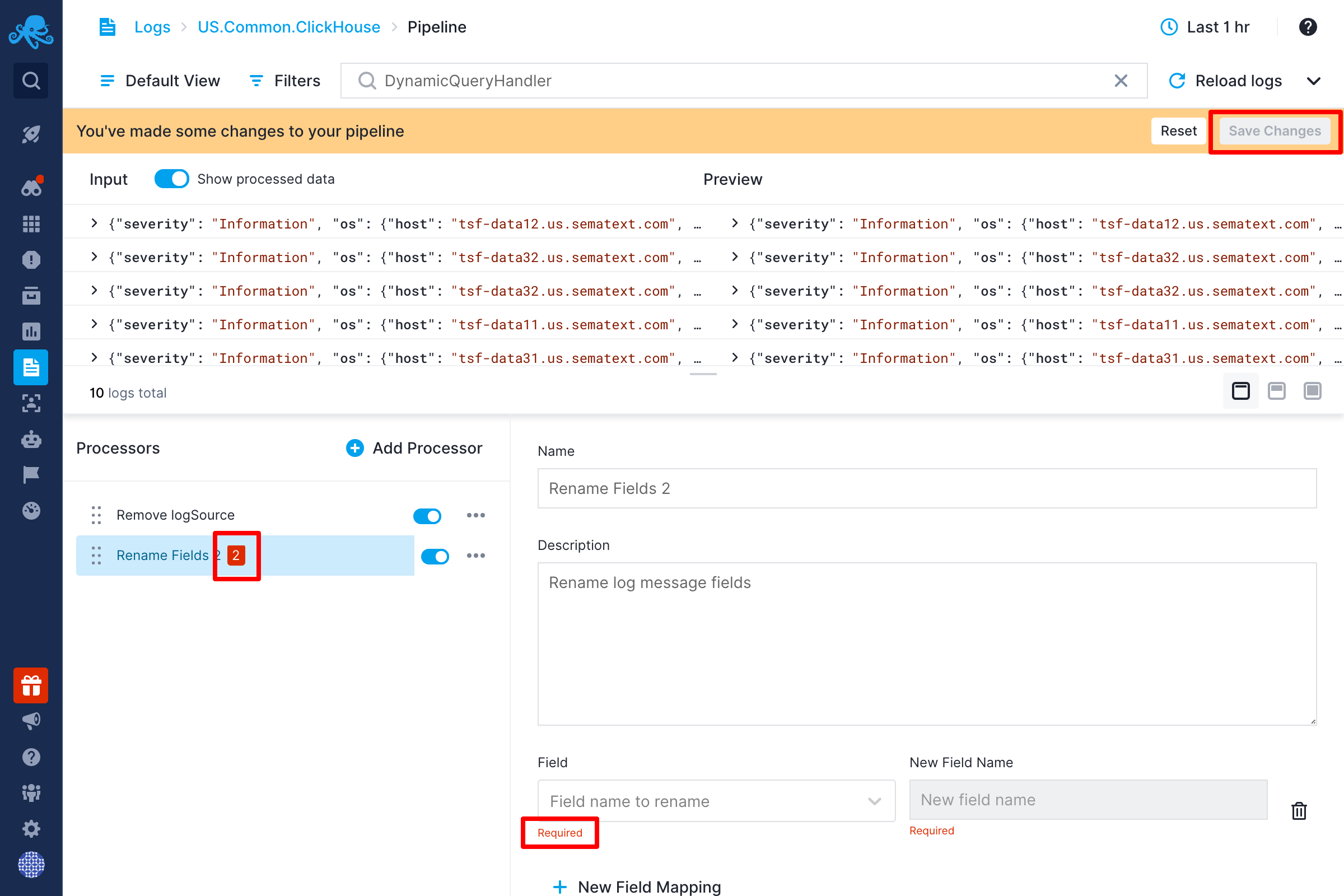Expand Input log row tsf-data11
The height and width of the screenshot is (896, 1344).
[x=94, y=324]
